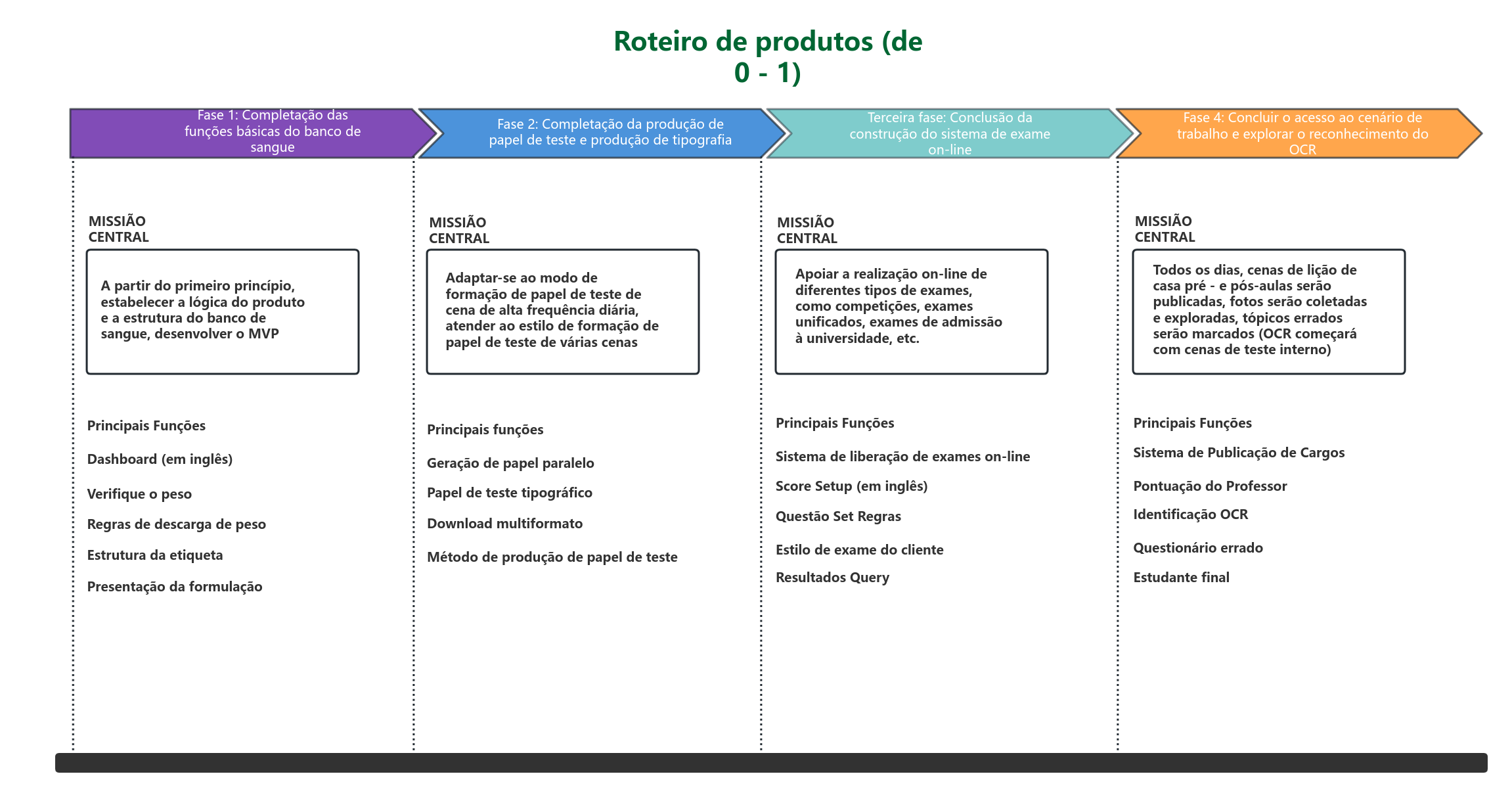Viewport: 1512px width, 797px height.
Task: Select 'Score Setup (em inglês)' text
Action: [x=852, y=486]
